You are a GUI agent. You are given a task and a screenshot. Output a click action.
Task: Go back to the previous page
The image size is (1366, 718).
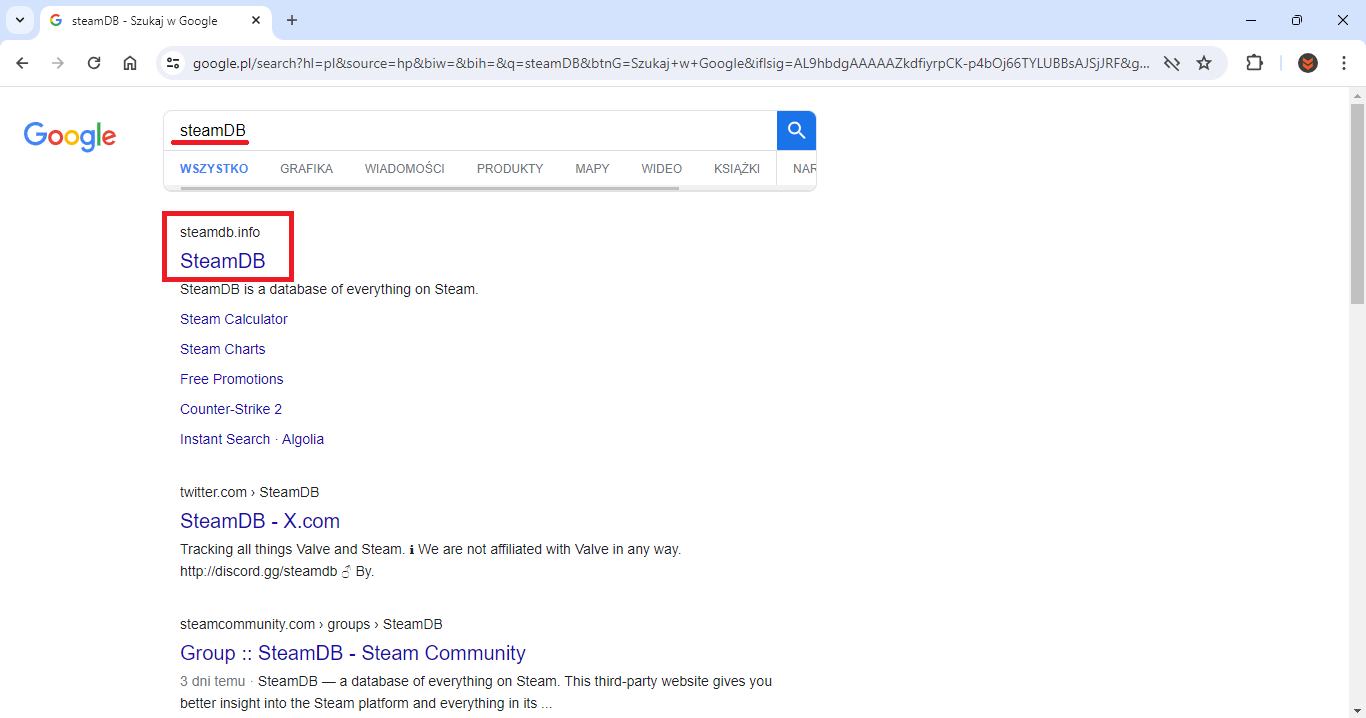click(22, 63)
